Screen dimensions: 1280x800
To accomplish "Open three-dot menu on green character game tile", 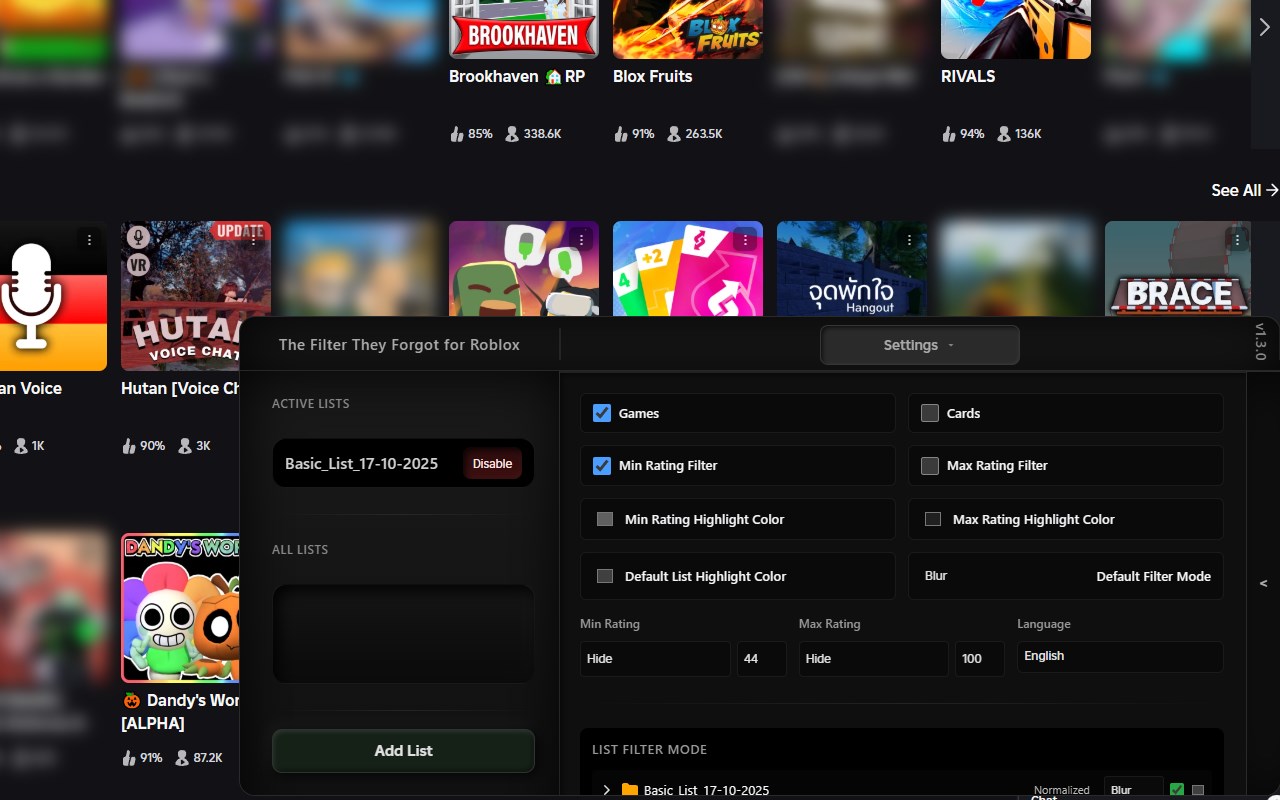I will [x=582, y=240].
